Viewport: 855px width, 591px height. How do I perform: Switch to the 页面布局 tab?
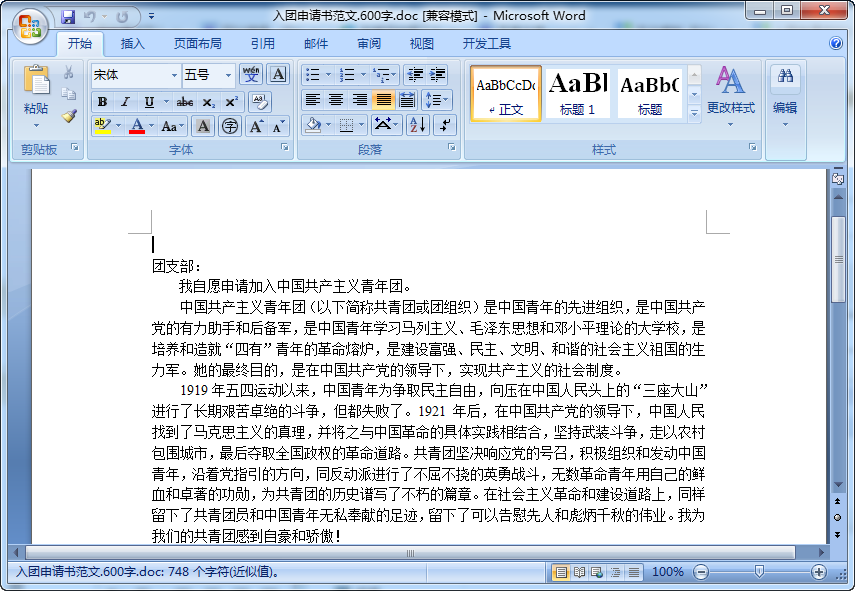pos(197,44)
